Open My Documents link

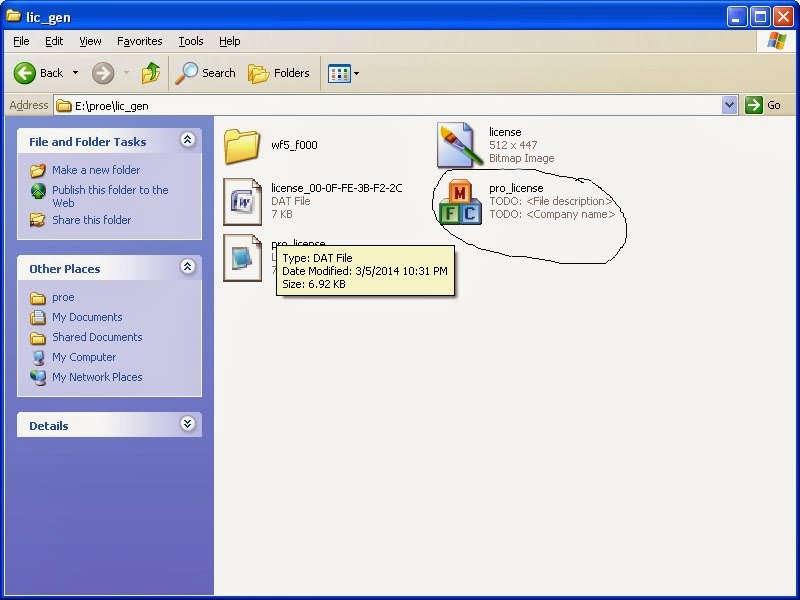coord(87,317)
